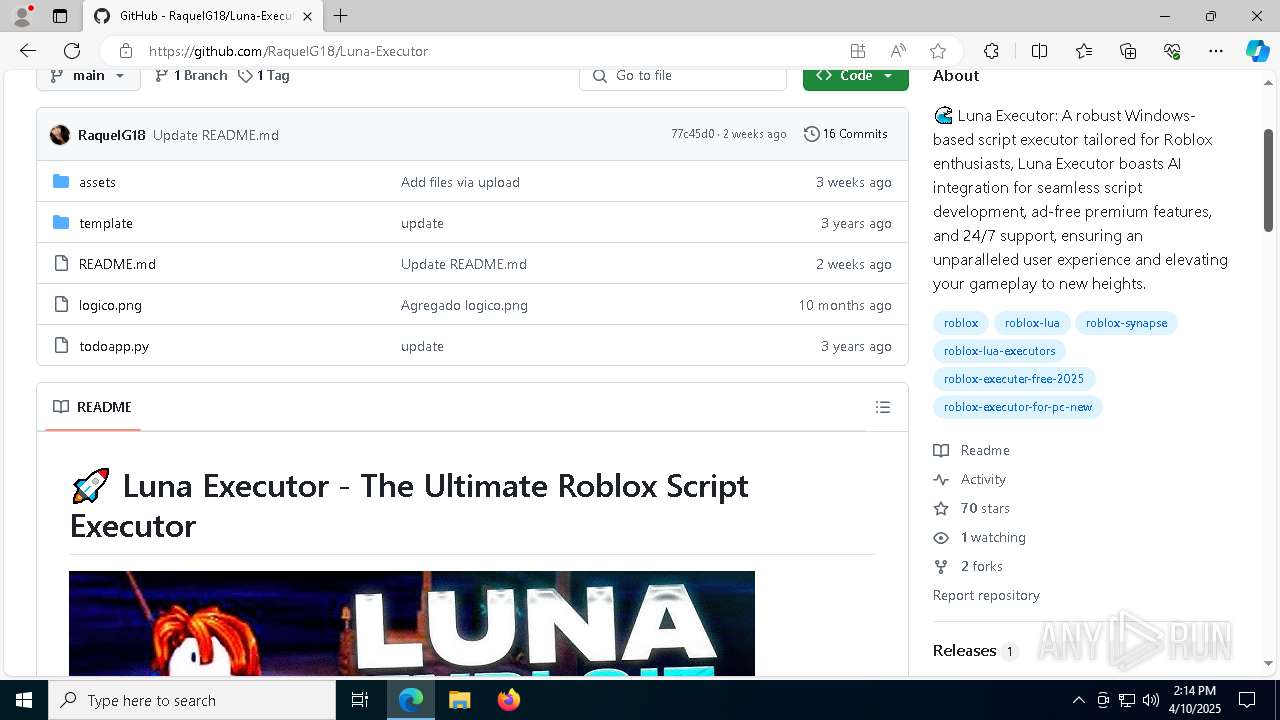The height and width of the screenshot is (720, 1280).
Task: Click the volume speaker tray icon
Action: tap(1151, 700)
